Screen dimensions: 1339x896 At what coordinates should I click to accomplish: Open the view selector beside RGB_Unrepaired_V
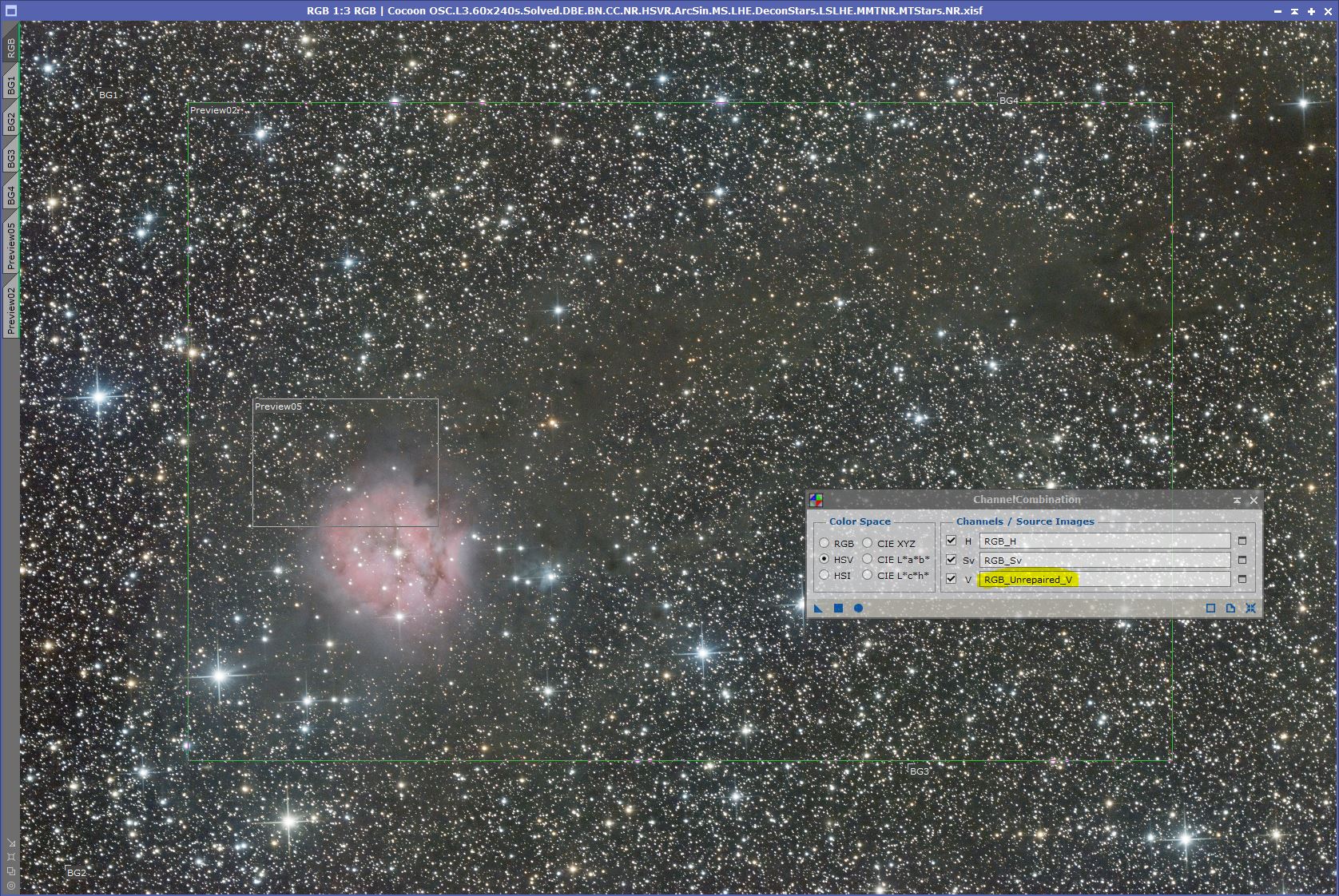[1241, 580]
